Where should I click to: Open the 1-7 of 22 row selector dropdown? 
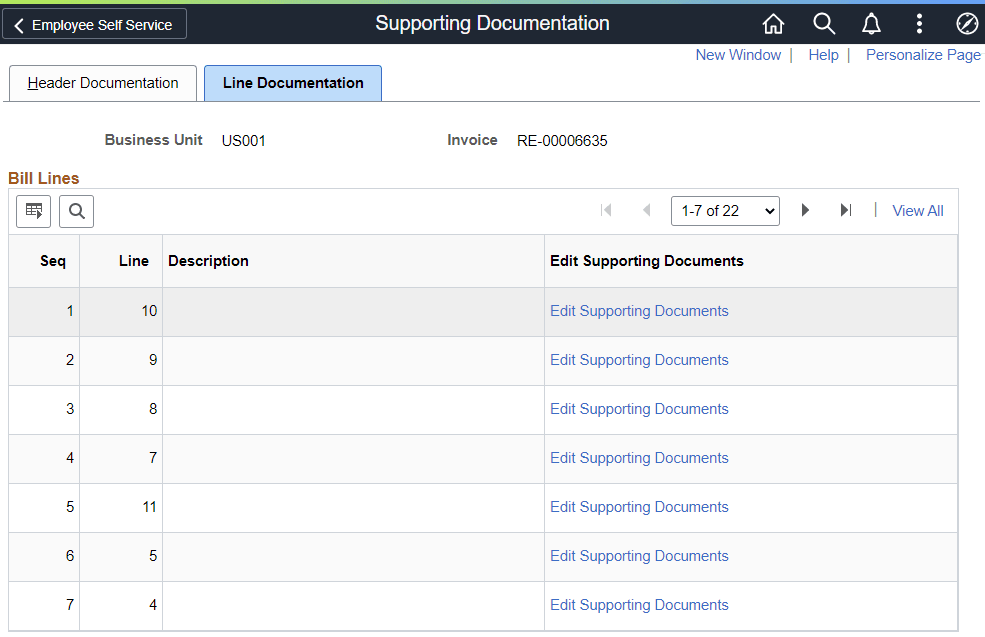pos(724,210)
